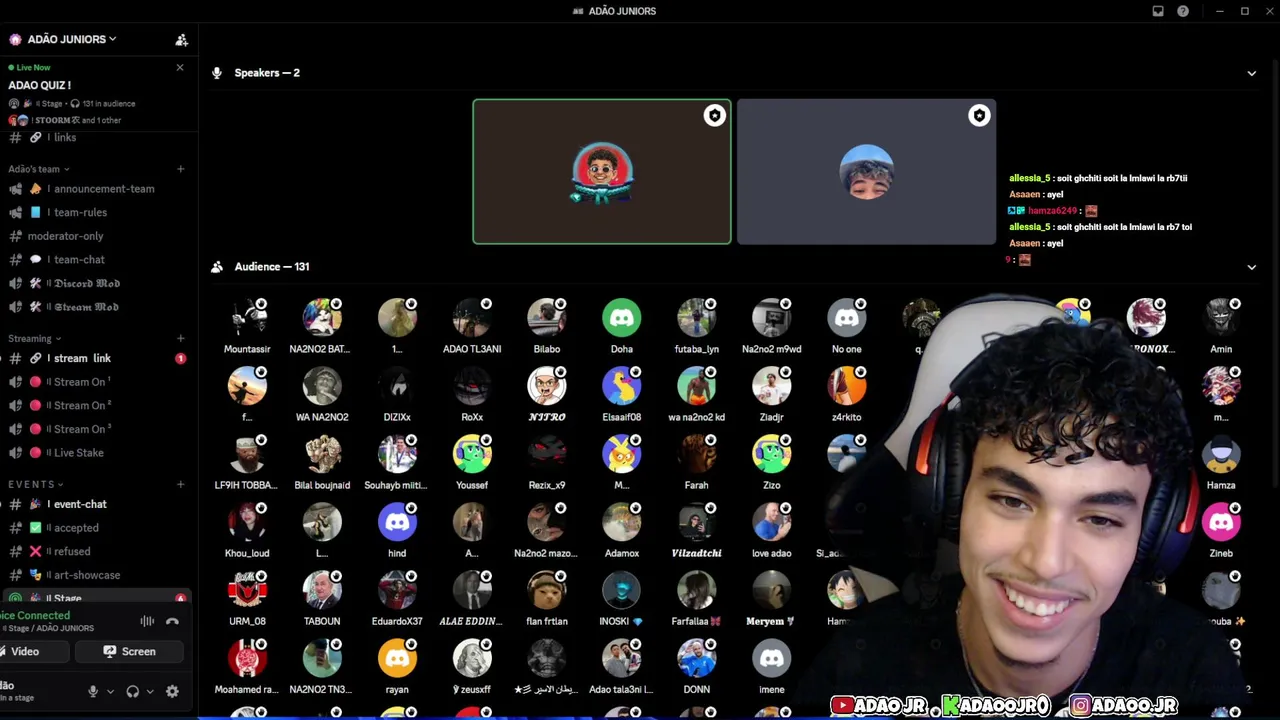Click futaba_lyn audience avatar
This screenshot has height=720, width=1280.
(x=697, y=318)
